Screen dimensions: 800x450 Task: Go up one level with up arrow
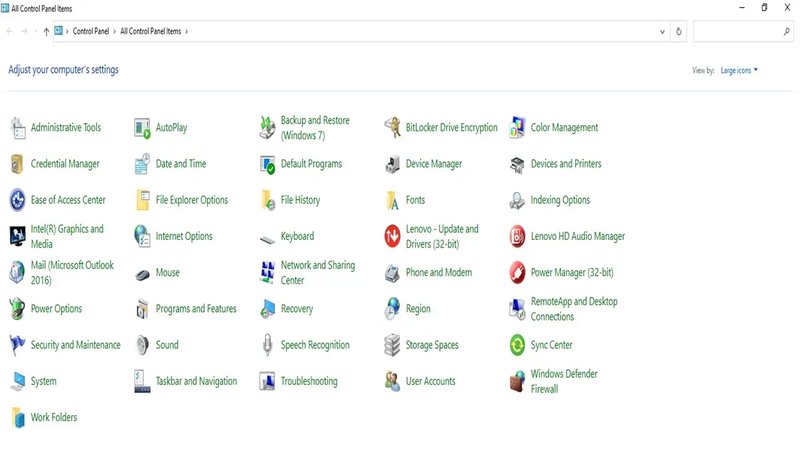pyautogui.click(x=46, y=32)
